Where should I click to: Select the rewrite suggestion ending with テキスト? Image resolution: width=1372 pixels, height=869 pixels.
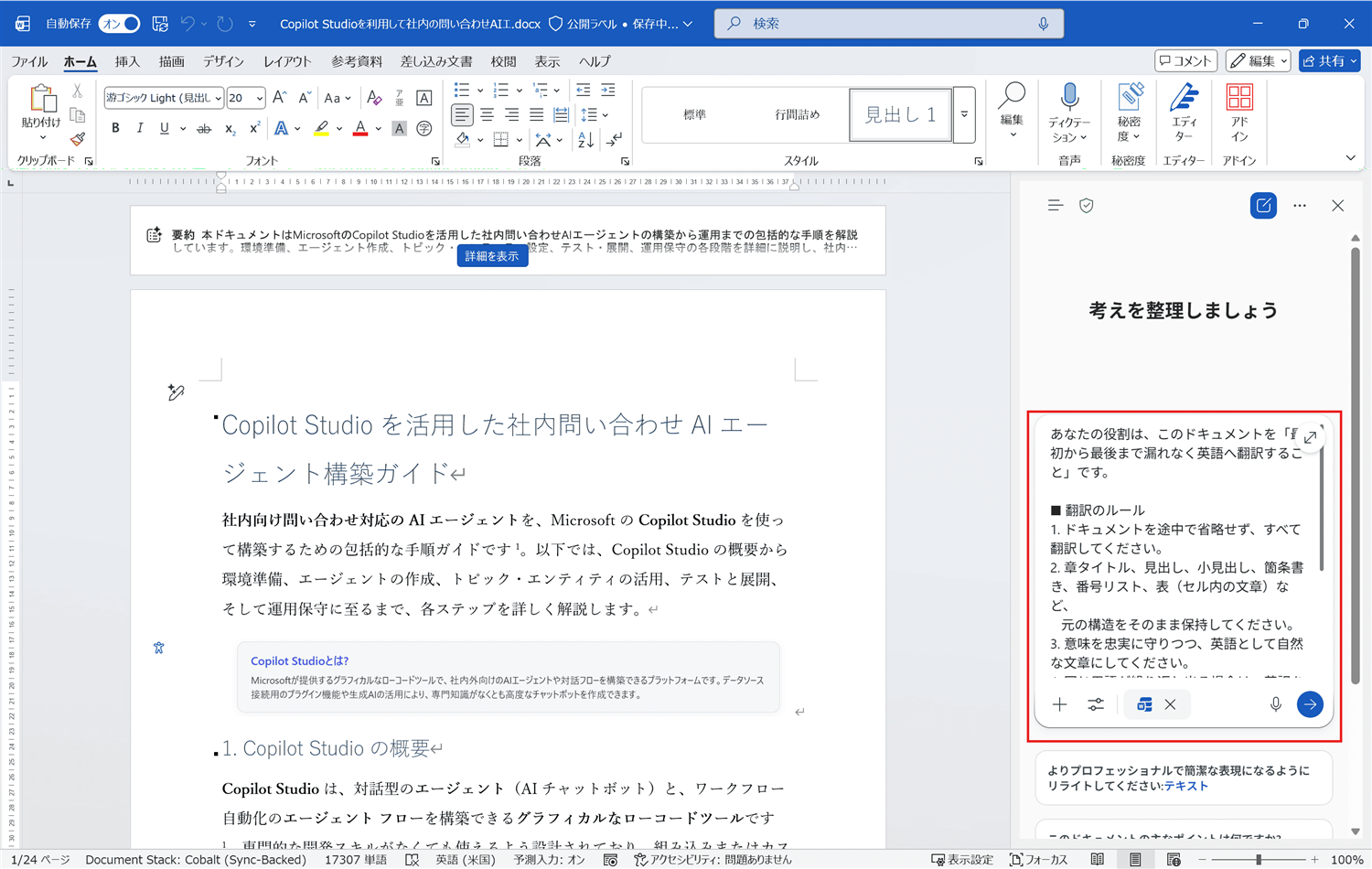coord(1184,778)
